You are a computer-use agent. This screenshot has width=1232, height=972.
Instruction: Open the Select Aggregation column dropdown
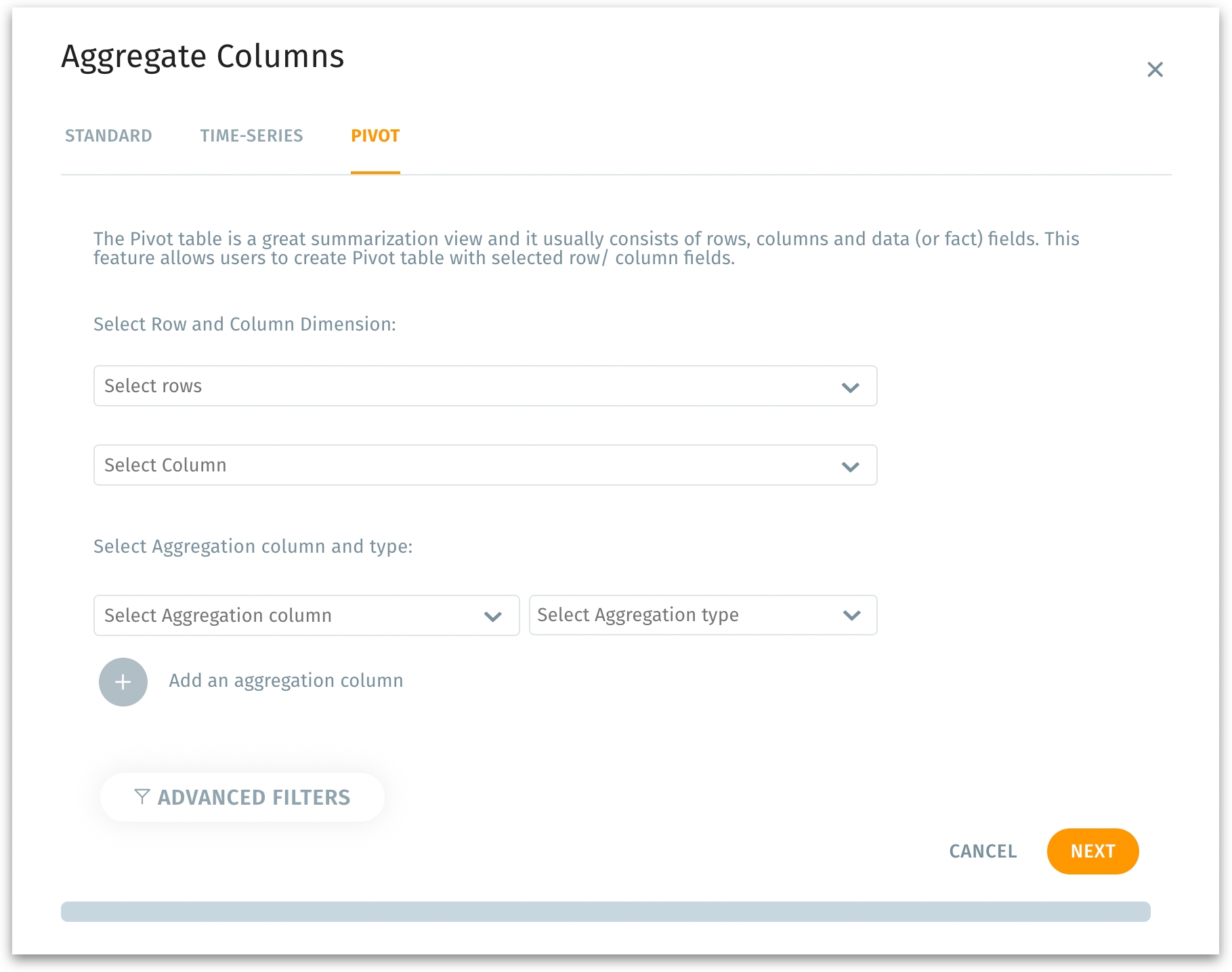pos(291,616)
